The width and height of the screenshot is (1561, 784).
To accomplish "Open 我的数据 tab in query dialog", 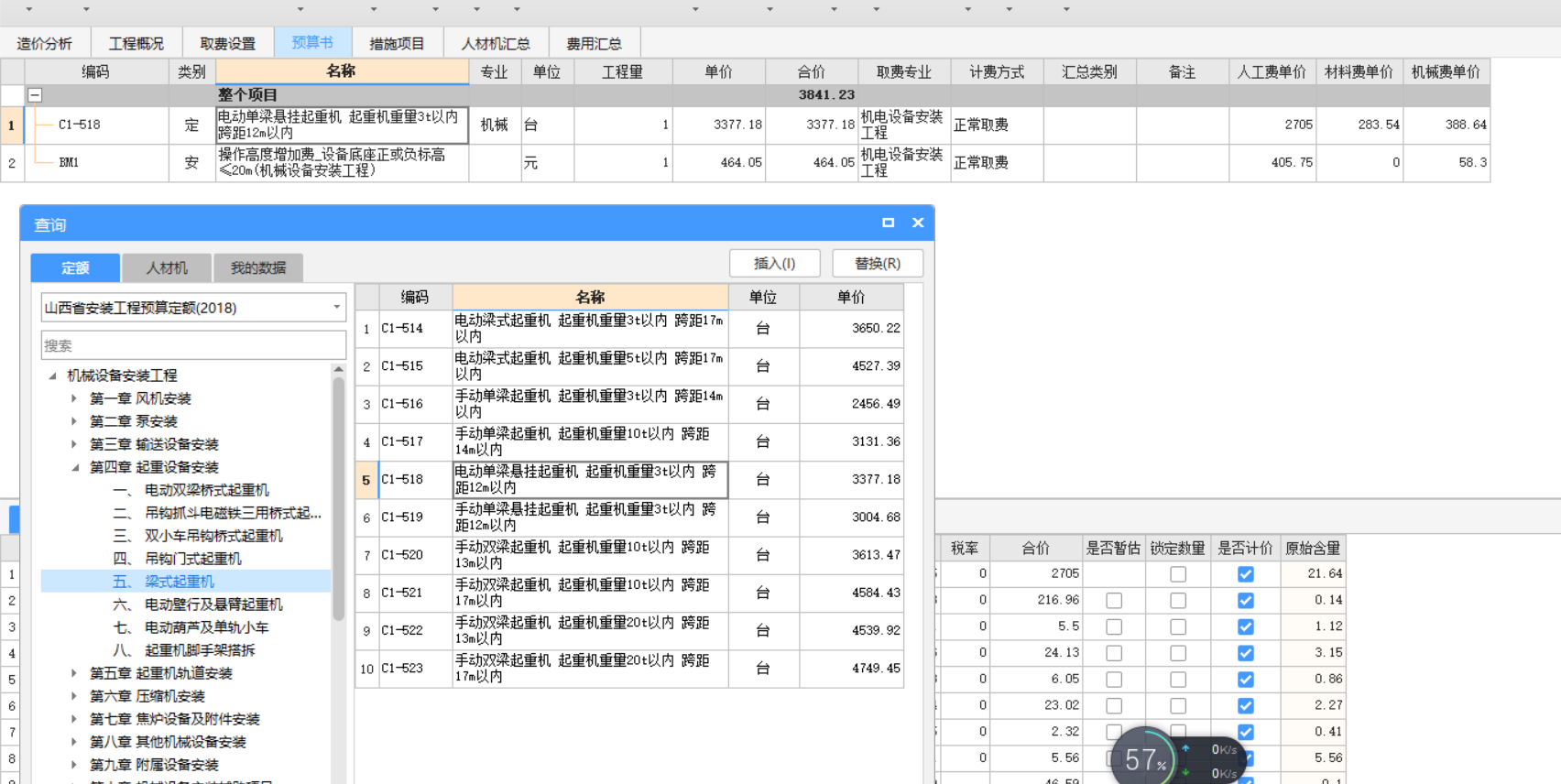I will [258, 267].
